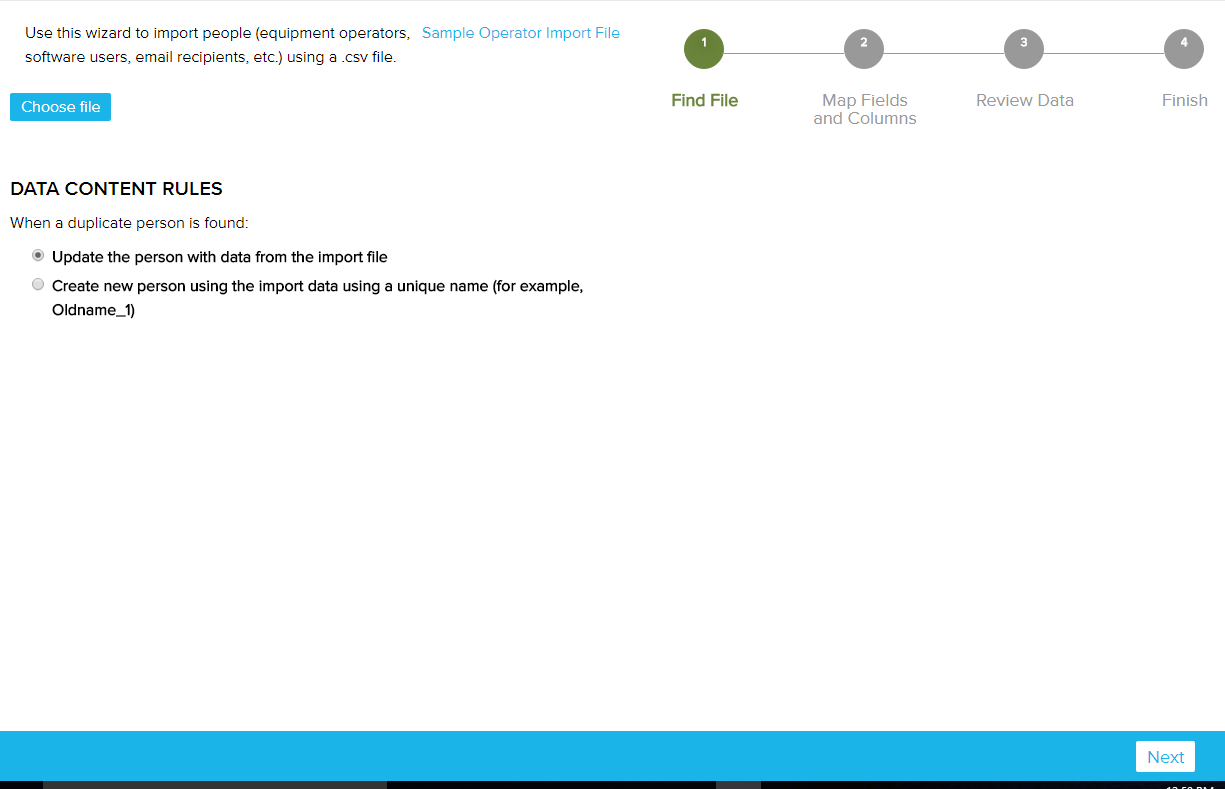Select 'Update the person with data' option
The height and width of the screenshot is (789, 1225).
[37, 255]
